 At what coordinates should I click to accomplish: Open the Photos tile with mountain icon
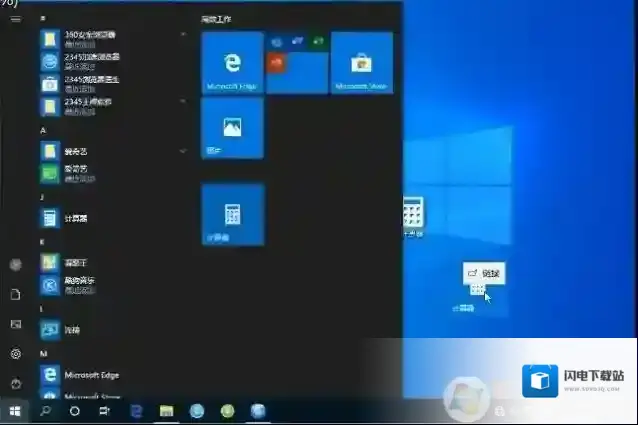click(x=232, y=128)
